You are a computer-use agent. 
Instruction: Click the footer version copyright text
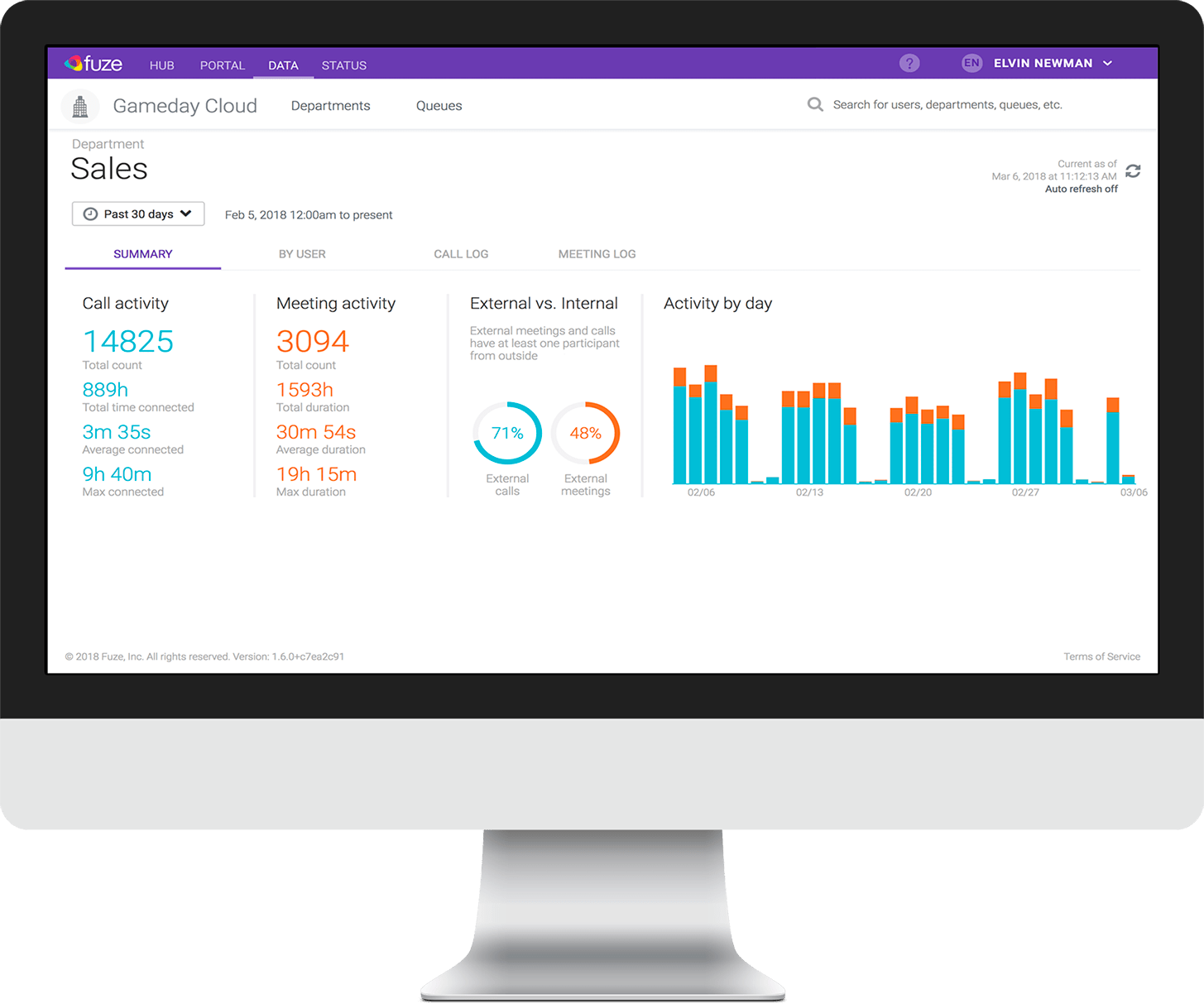pos(204,656)
